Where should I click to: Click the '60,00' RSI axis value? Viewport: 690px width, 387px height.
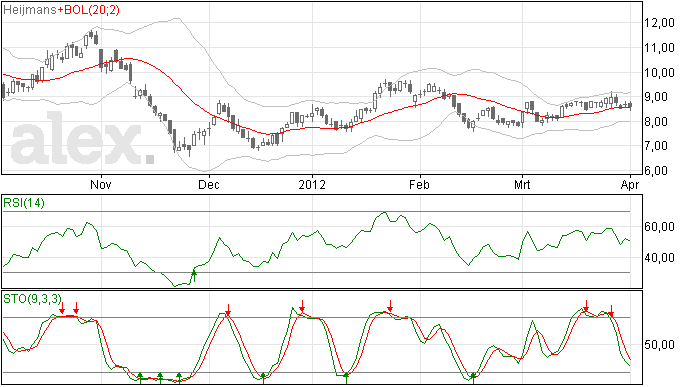click(x=659, y=227)
